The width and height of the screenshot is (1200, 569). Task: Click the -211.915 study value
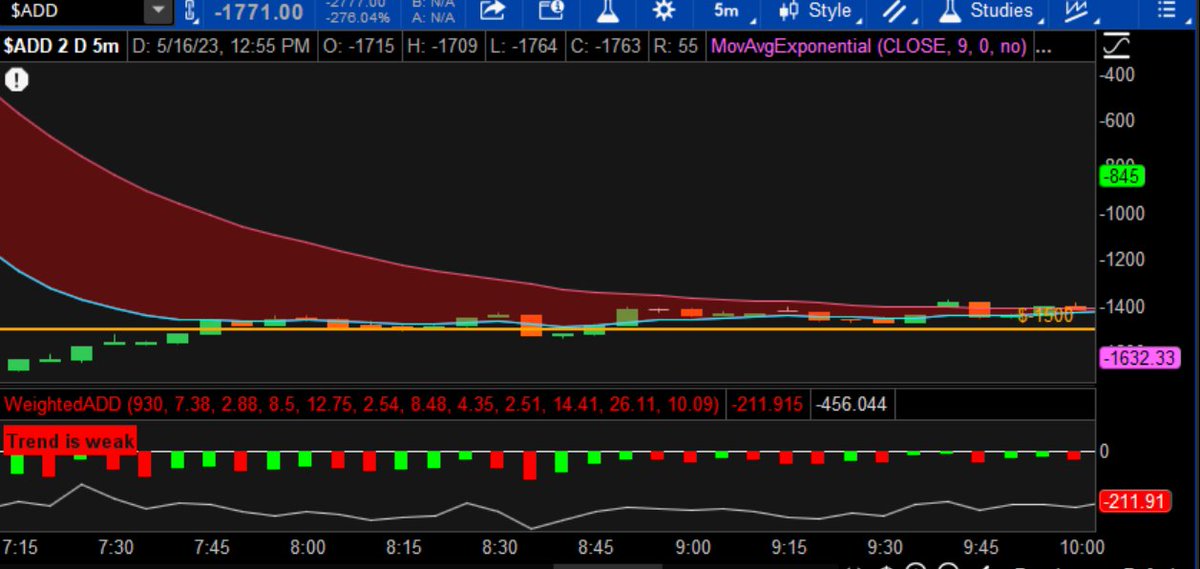tap(768, 405)
